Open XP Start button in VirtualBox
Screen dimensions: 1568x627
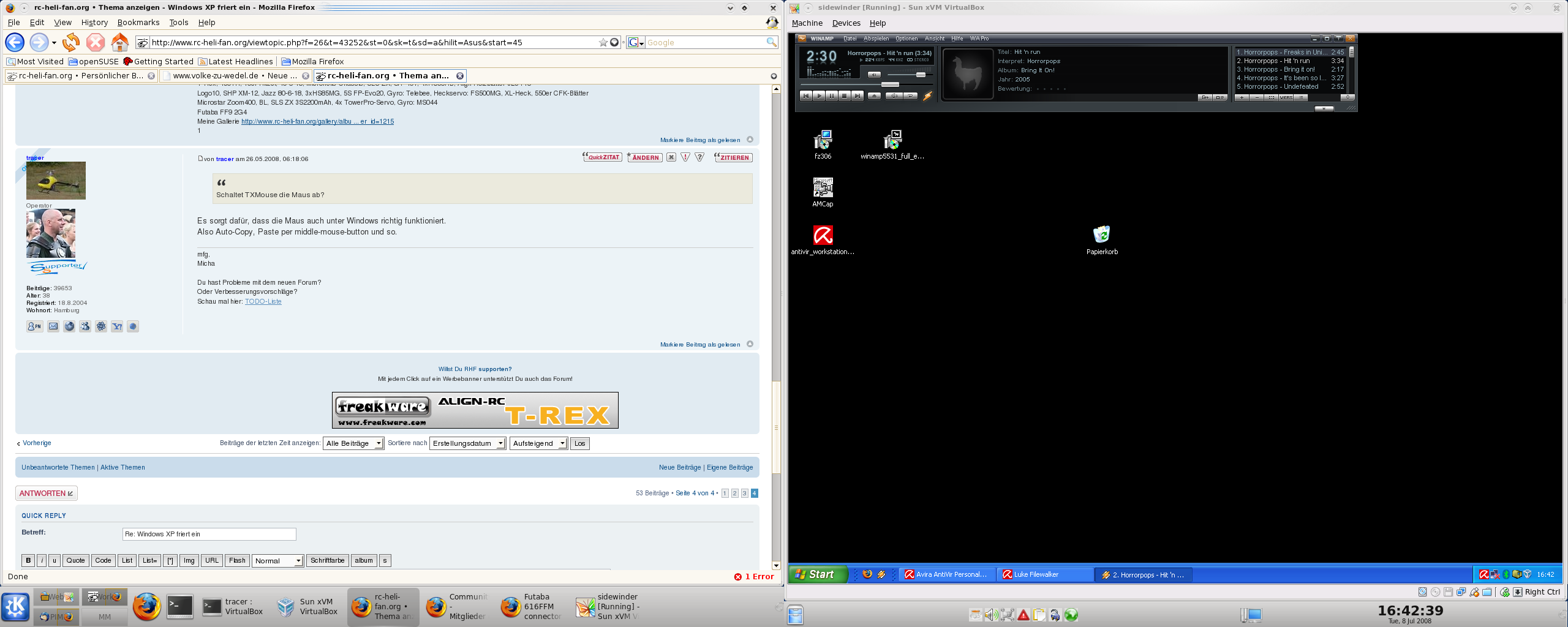tap(818, 574)
